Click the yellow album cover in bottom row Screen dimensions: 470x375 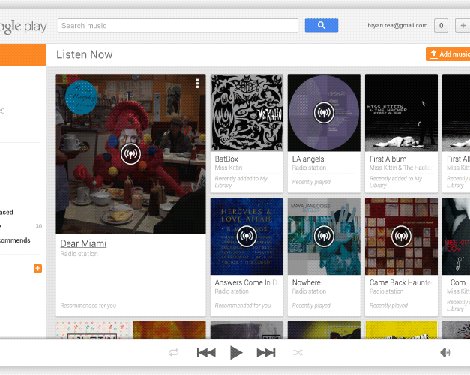coord(401,330)
